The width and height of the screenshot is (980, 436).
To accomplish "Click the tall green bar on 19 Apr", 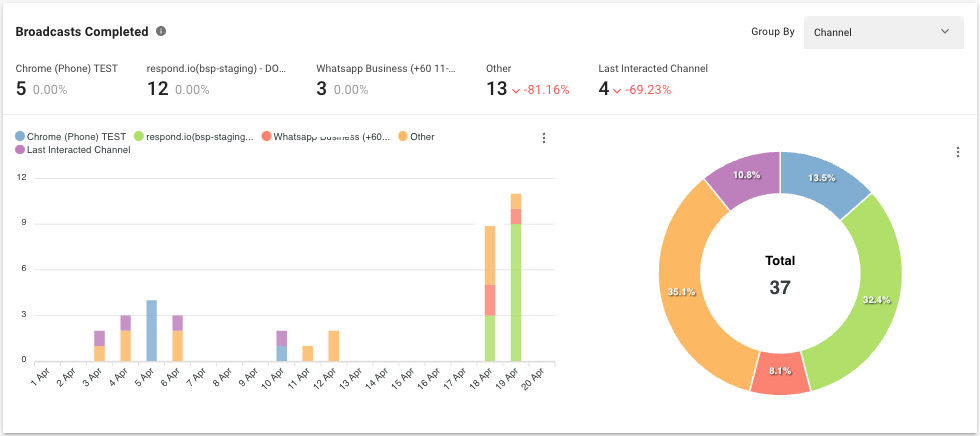I will 516,292.
